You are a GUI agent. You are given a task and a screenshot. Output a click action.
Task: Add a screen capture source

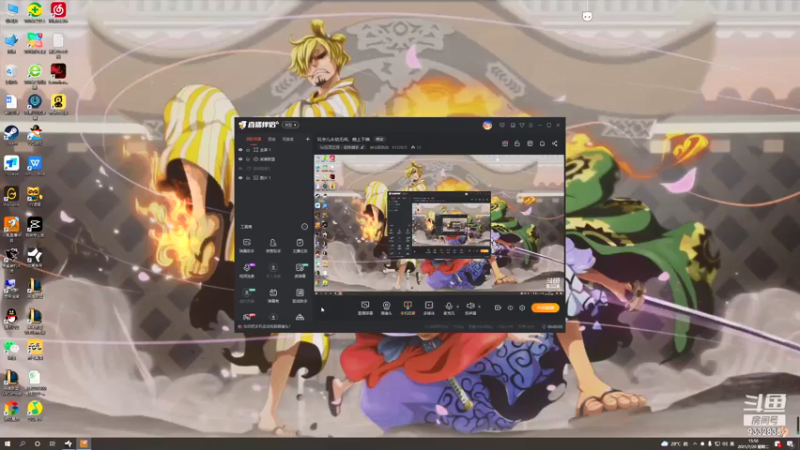365,308
